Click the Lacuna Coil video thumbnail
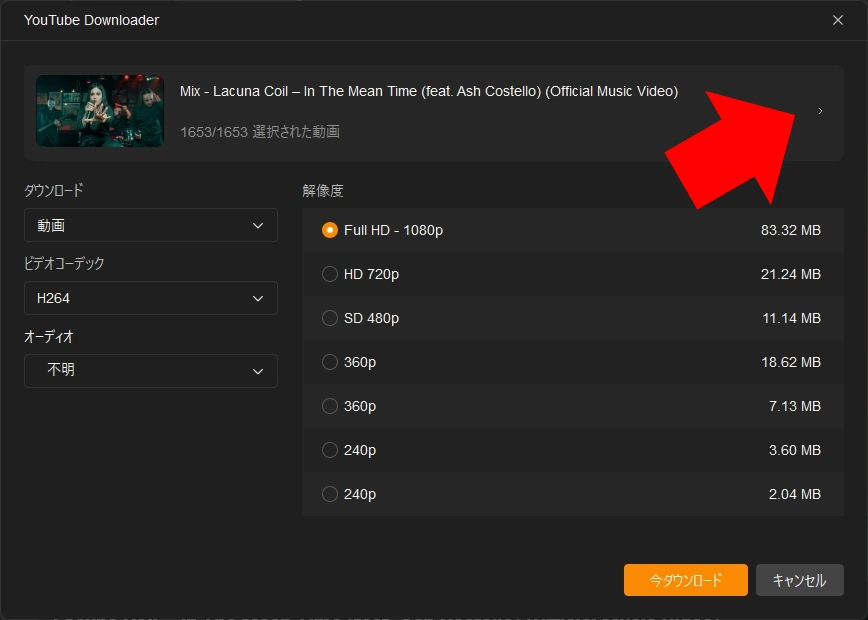 pyautogui.click(x=99, y=111)
